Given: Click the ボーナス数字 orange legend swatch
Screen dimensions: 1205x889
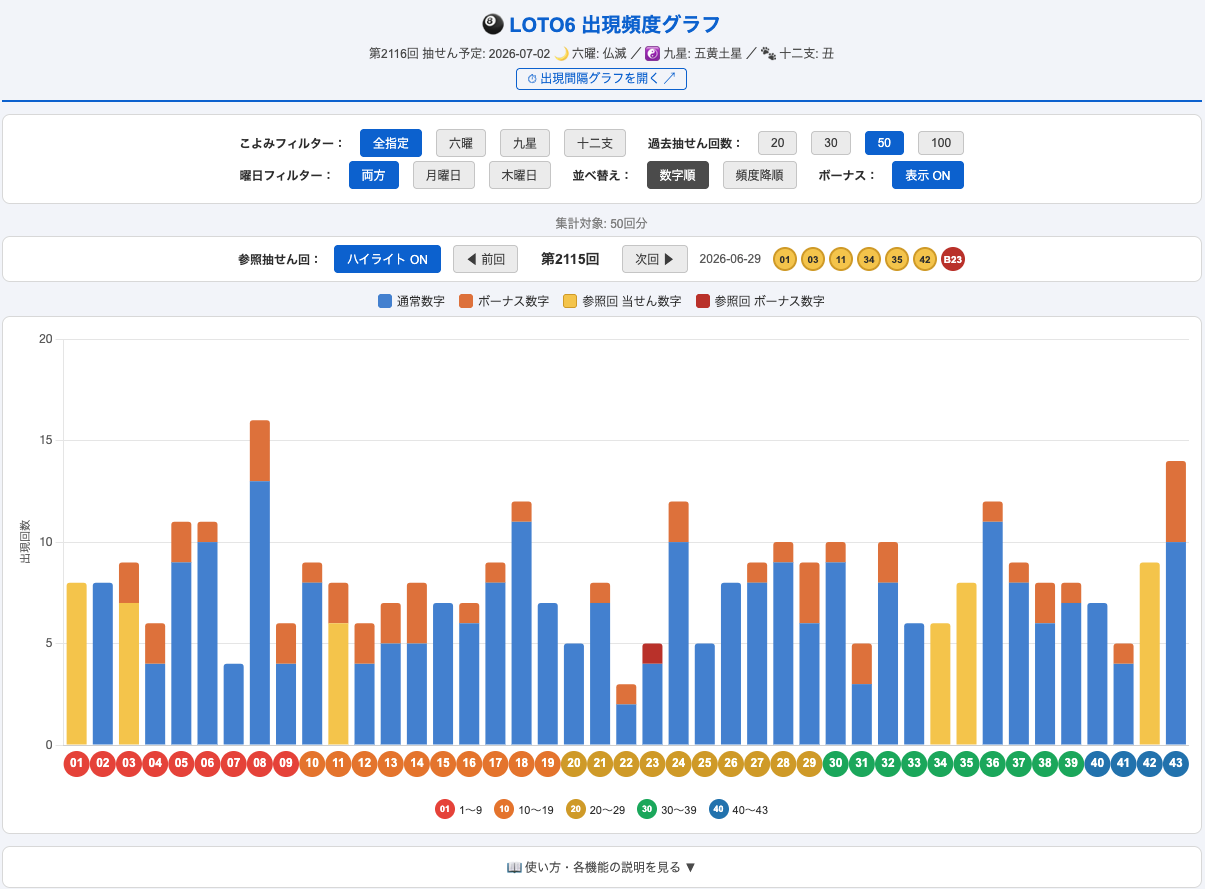Looking at the screenshot, I should point(466,301).
